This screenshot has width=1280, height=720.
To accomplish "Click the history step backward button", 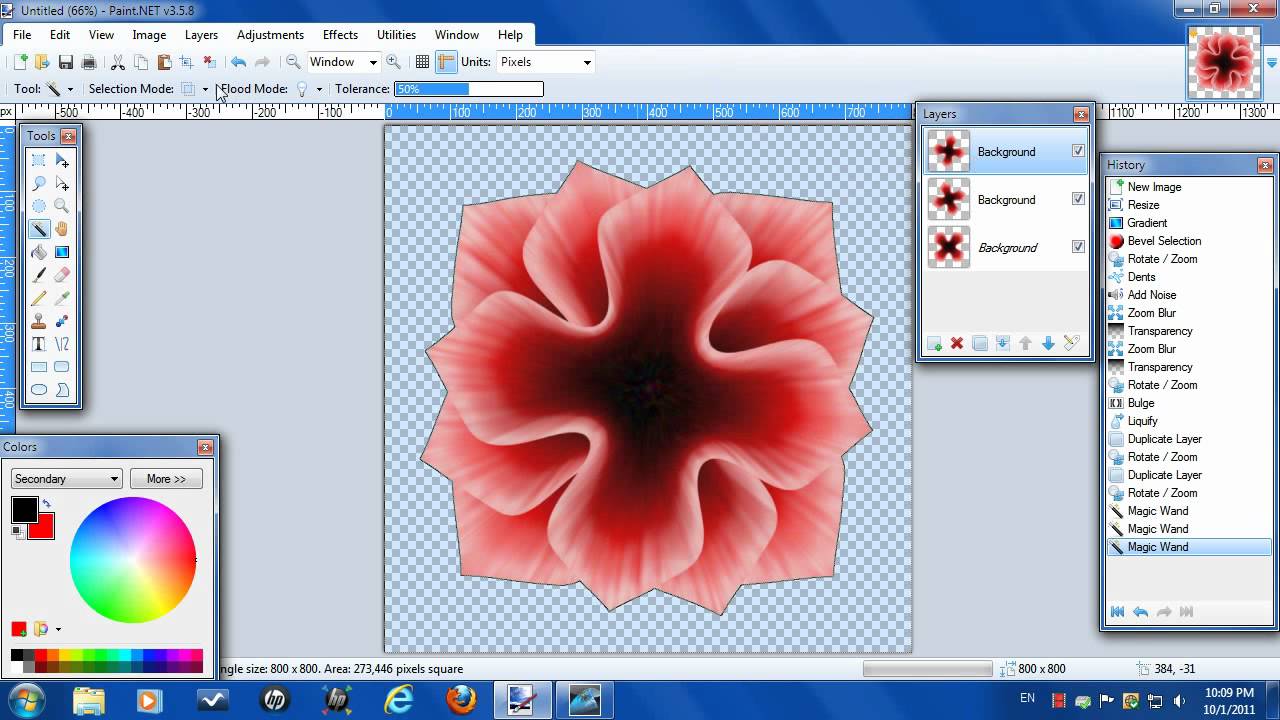I will (x=1141, y=612).
